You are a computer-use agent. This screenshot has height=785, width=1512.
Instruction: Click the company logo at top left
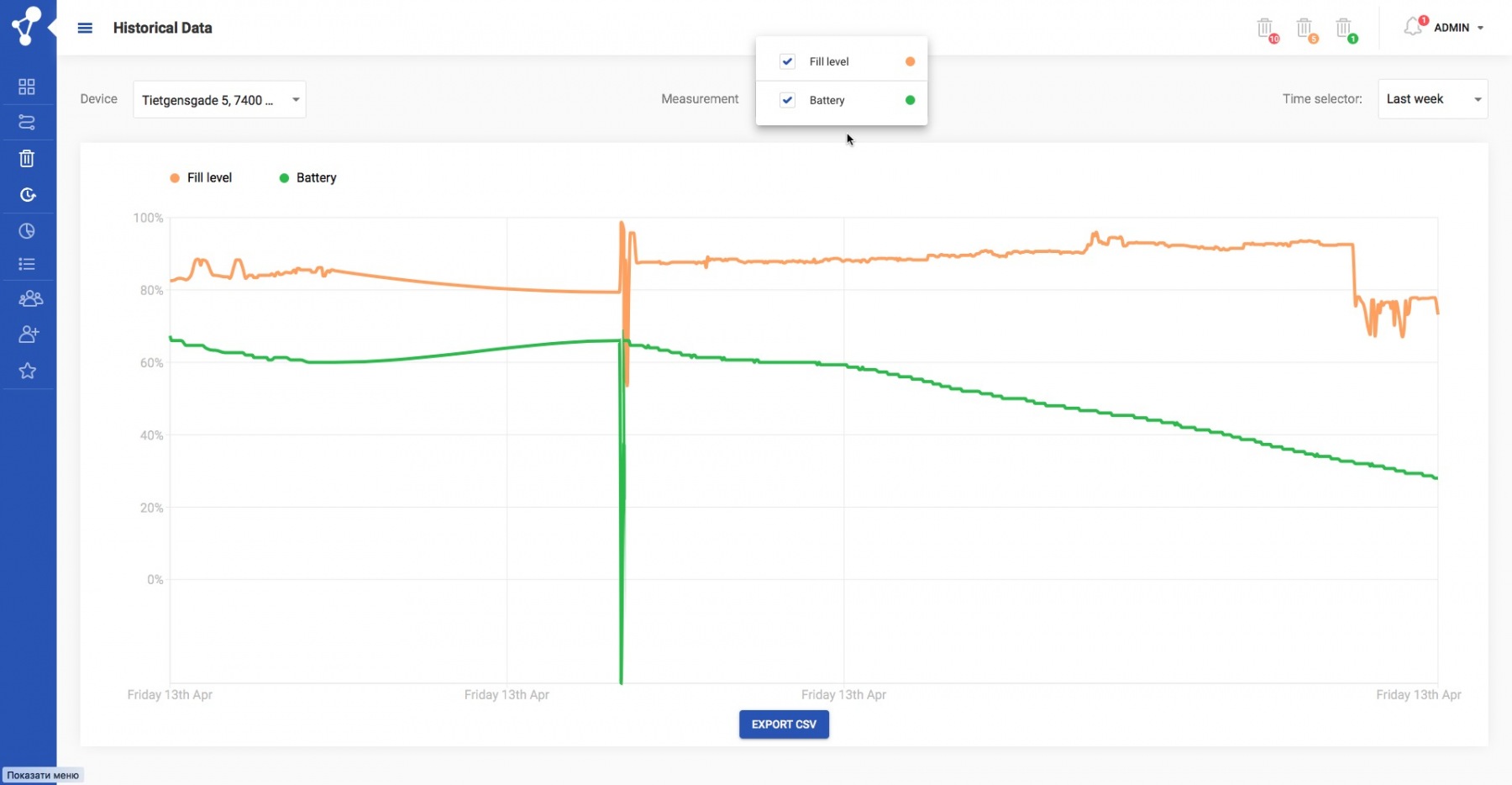26,25
